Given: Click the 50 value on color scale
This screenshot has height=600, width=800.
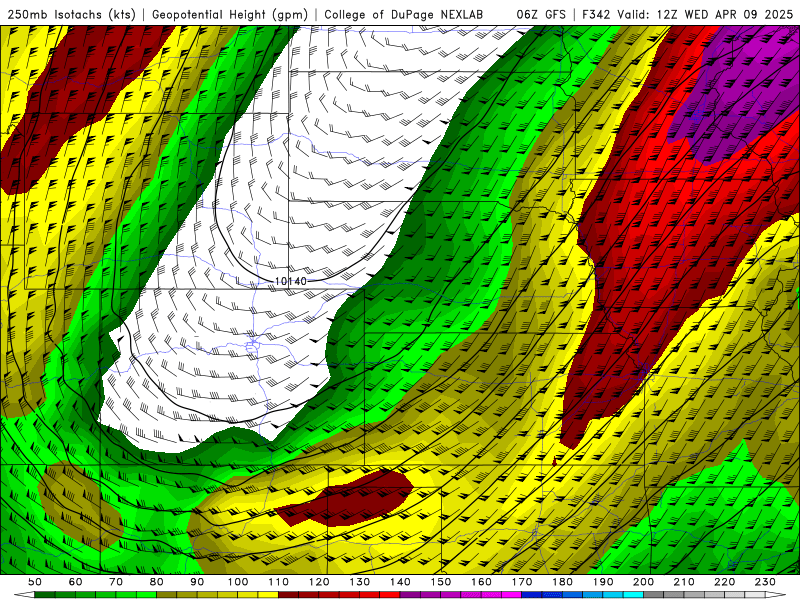Looking at the screenshot, I should click(x=35, y=582).
